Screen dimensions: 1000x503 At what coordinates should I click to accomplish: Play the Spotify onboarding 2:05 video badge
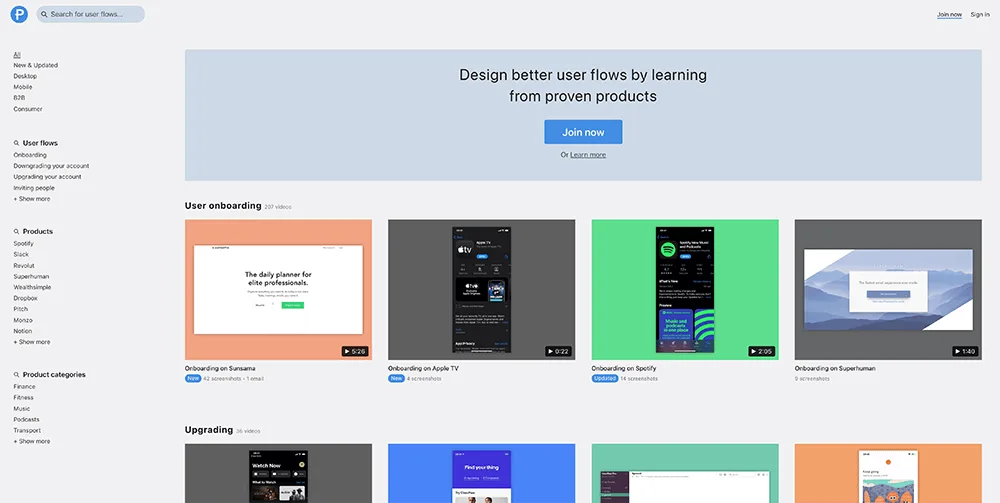(x=761, y=351)
